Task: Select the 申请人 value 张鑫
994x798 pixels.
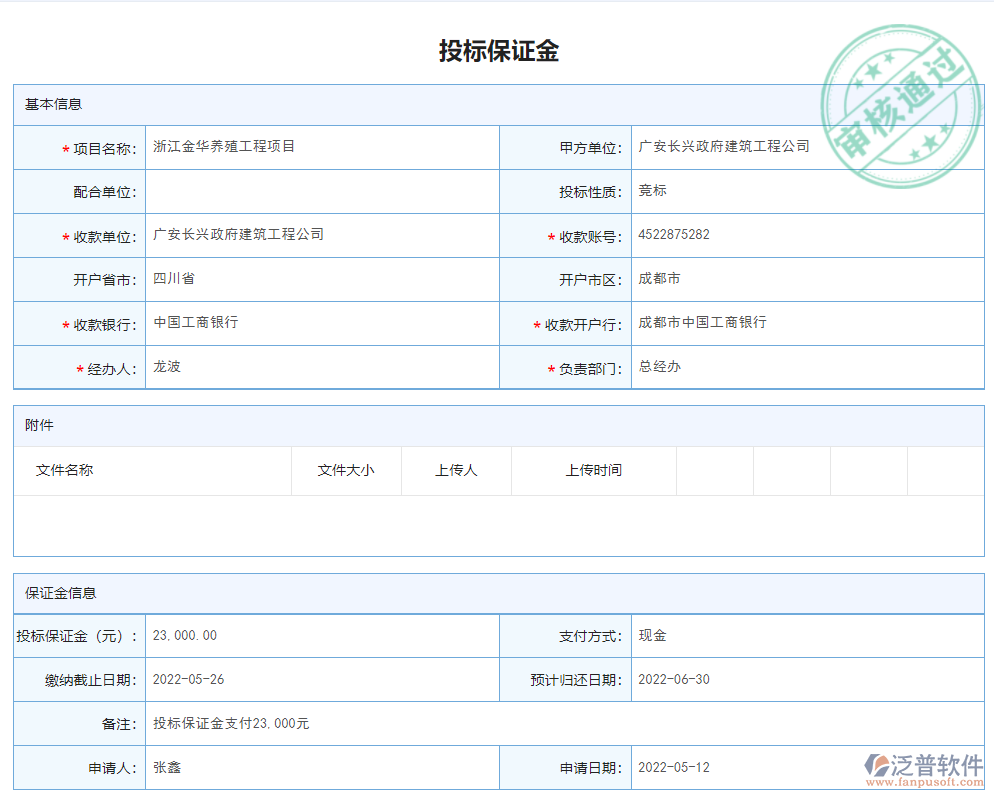Action: point(166,767)
